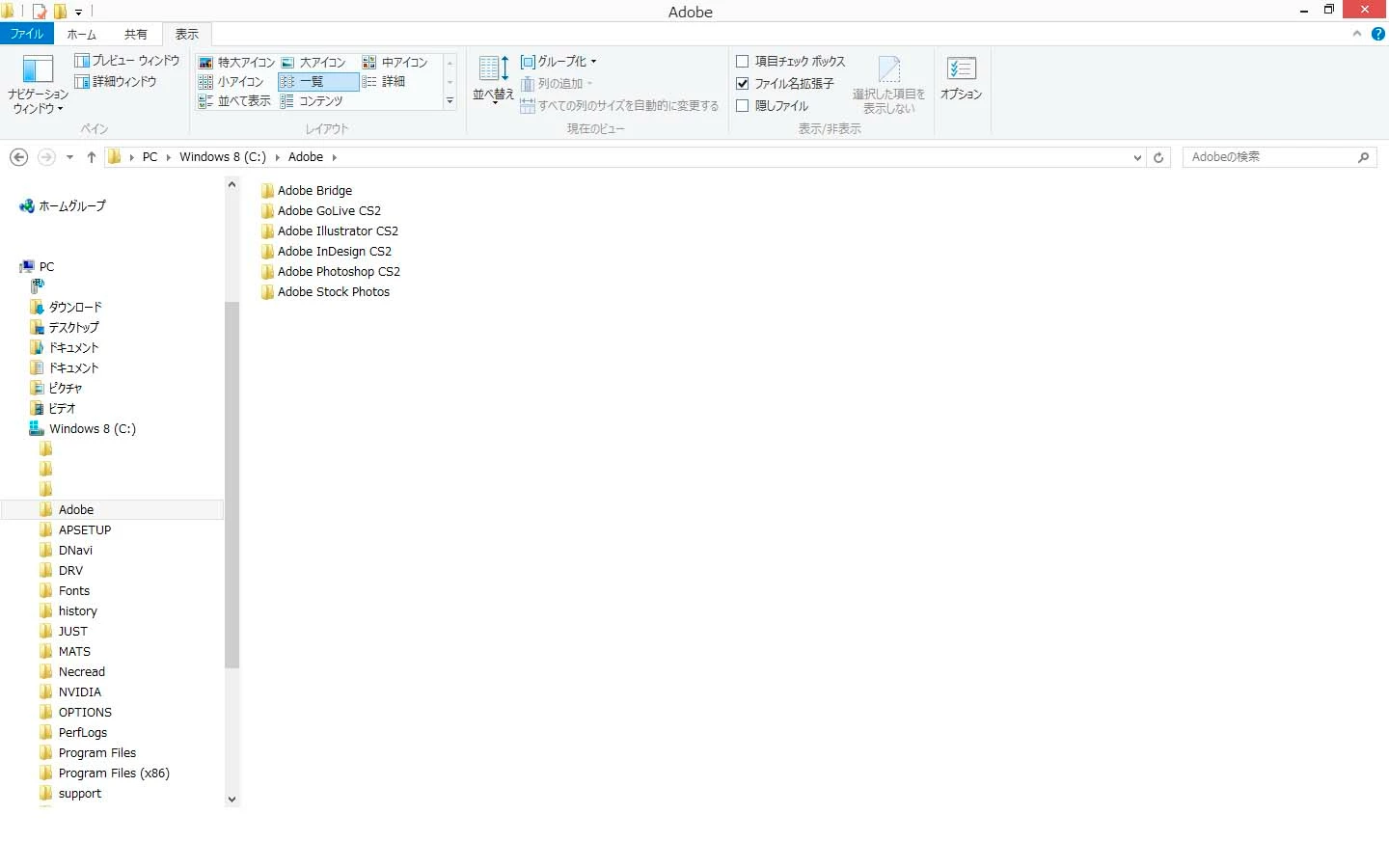
Task: Open the Adobe GoLive CS2 folder
Action: click(x=321, y=211)
